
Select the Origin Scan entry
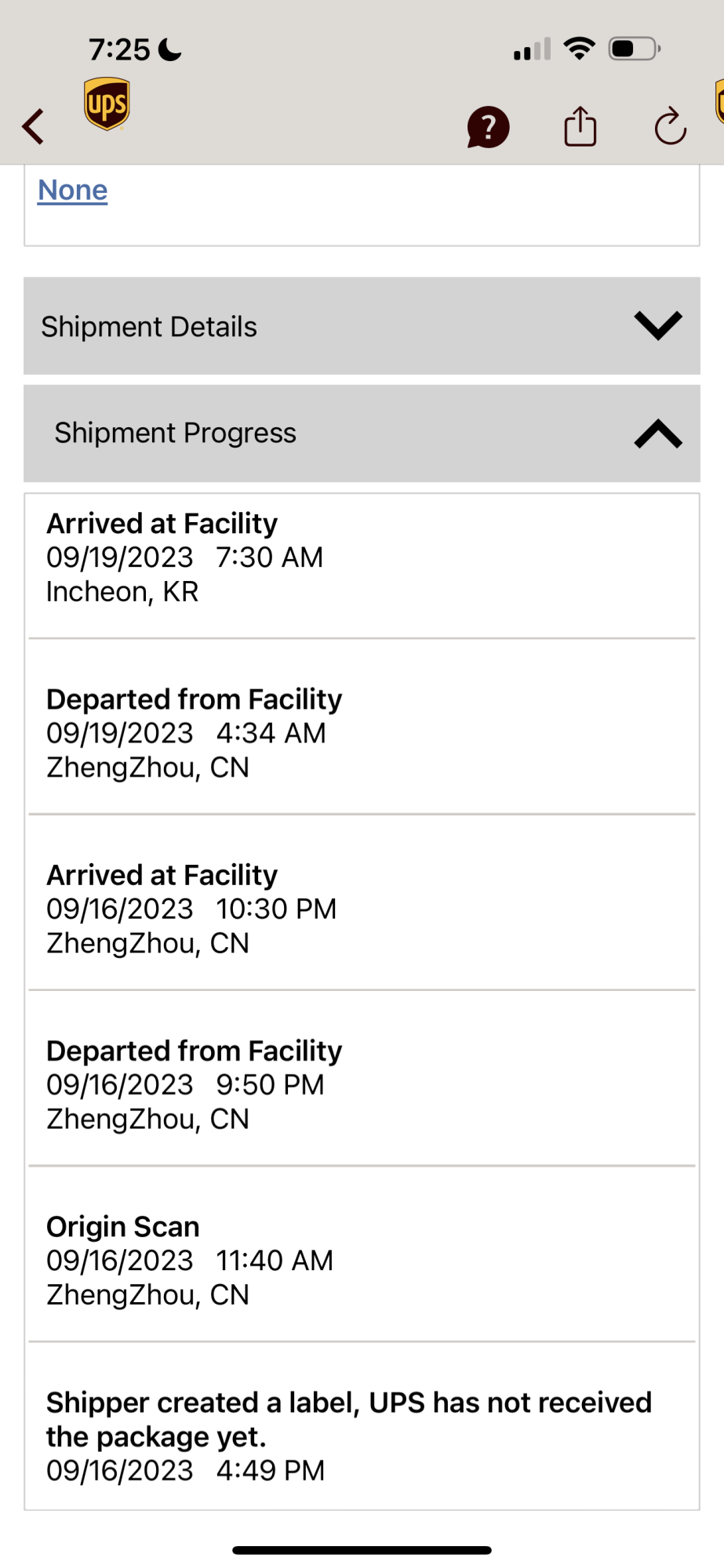[x=362, y=1260]
